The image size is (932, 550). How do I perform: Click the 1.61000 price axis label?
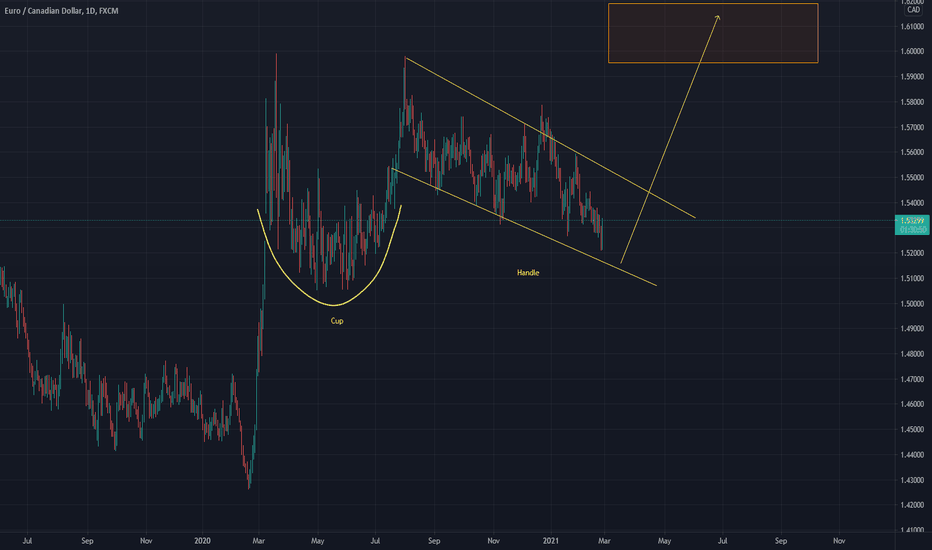pos(912,27)
